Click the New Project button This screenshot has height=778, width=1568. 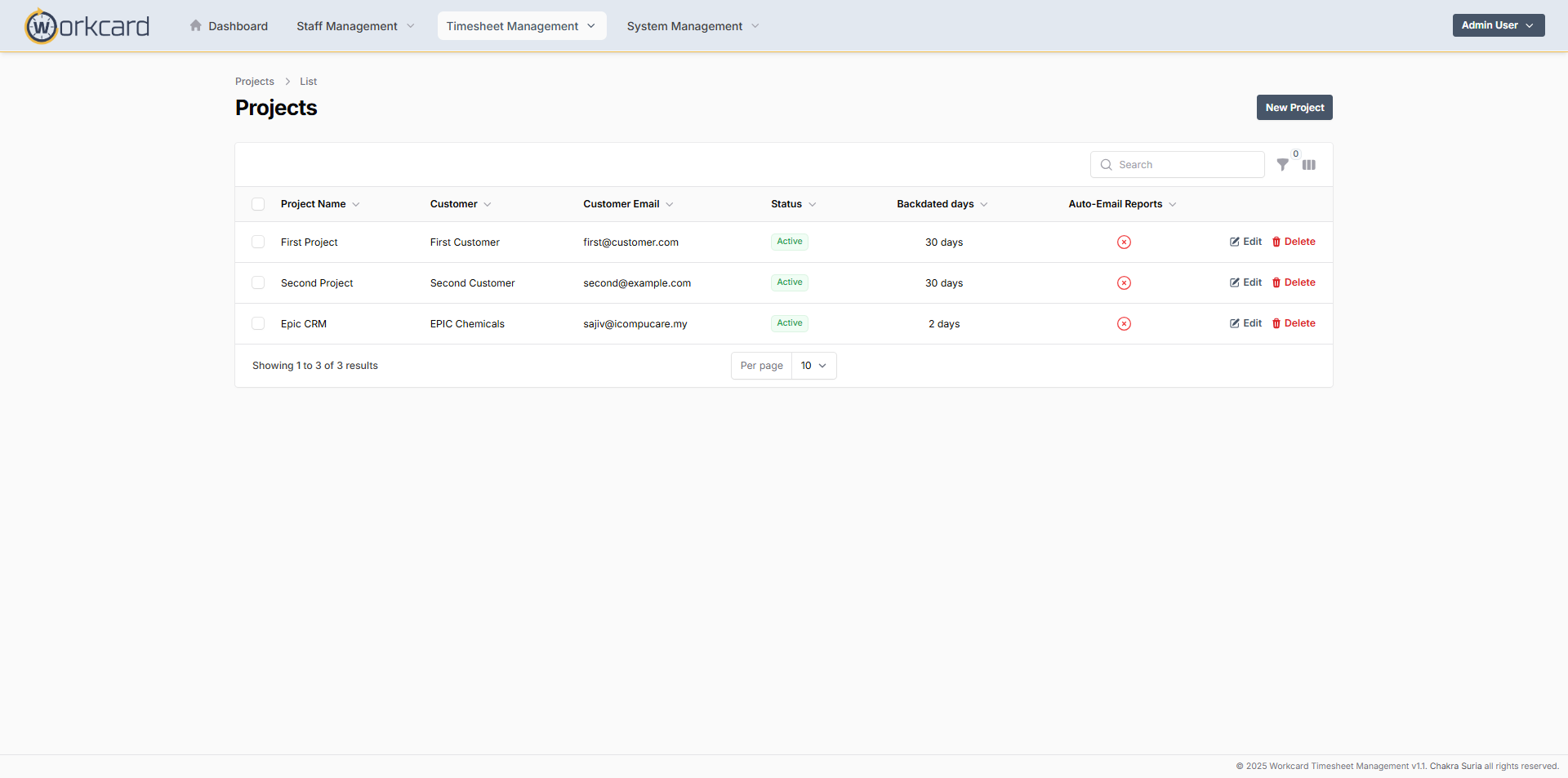pyautogui.click(x=1294, y=108)
